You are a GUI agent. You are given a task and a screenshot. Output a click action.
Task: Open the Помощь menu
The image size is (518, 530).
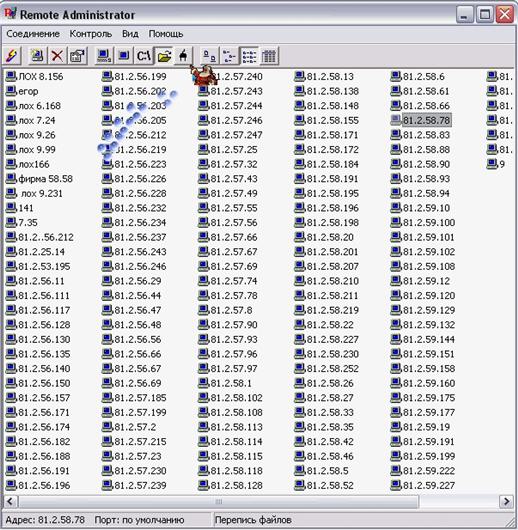166,34
